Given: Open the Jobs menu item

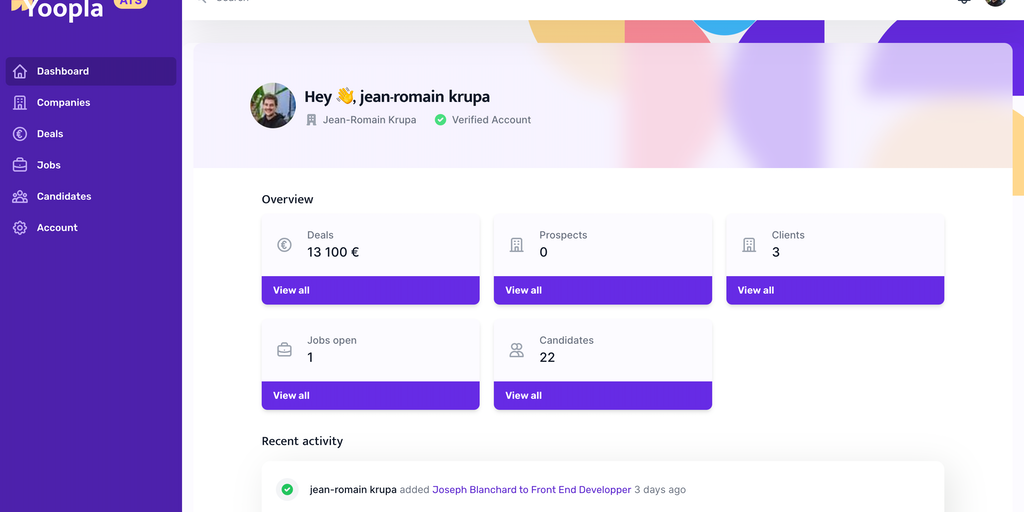Looking at the screenshot, I should pos(49,165).
